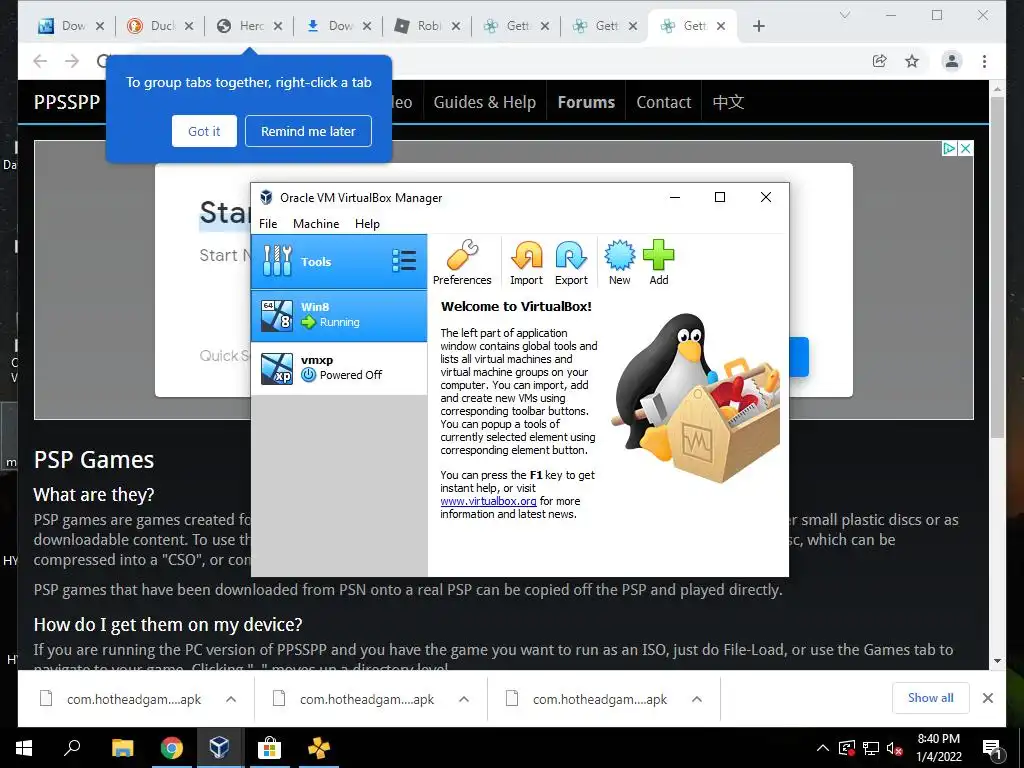Click Chrome forward arrow

(72, 61)
